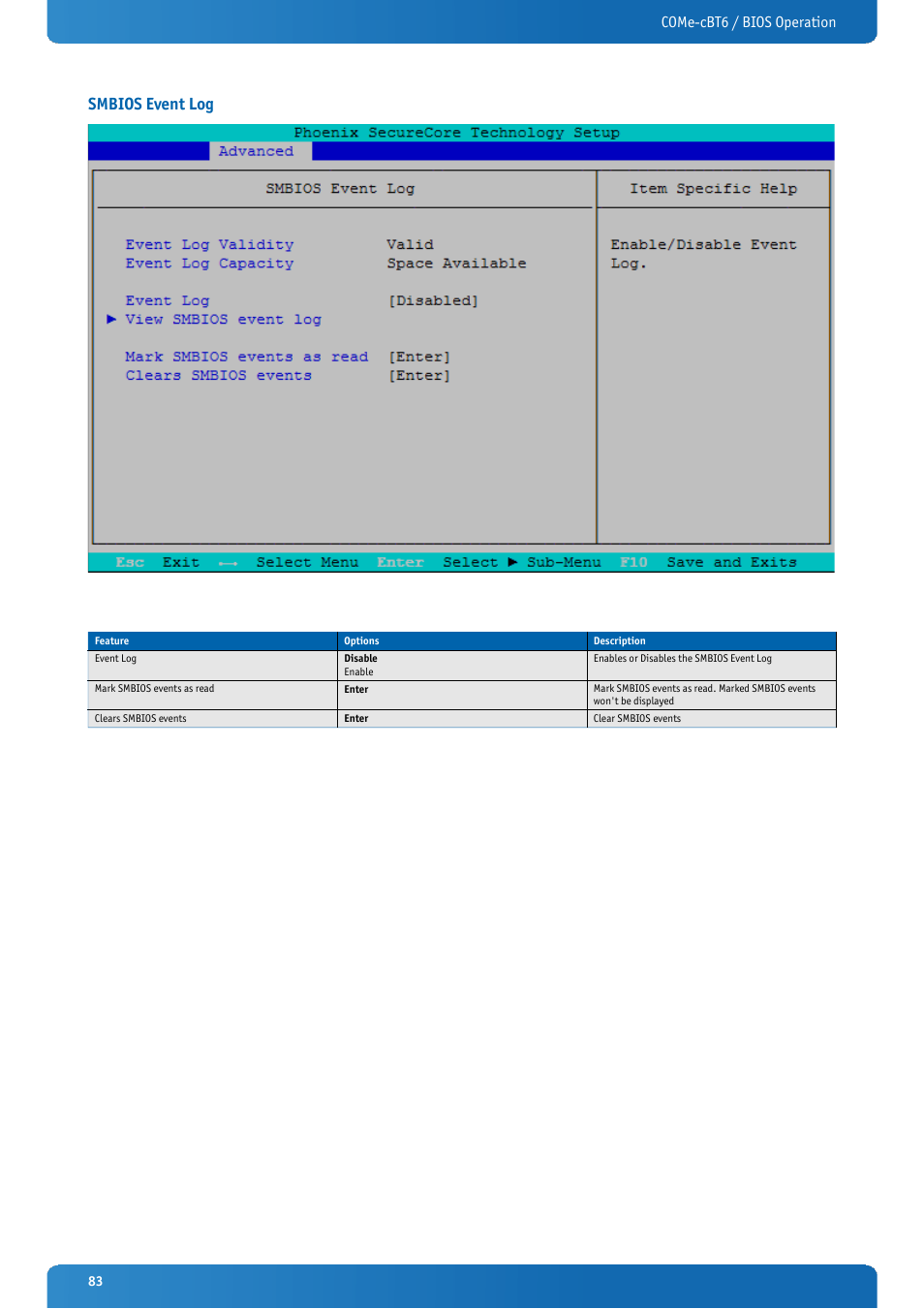
Task: Open View SMBIOS event log submenu
Action: (223, 320)
